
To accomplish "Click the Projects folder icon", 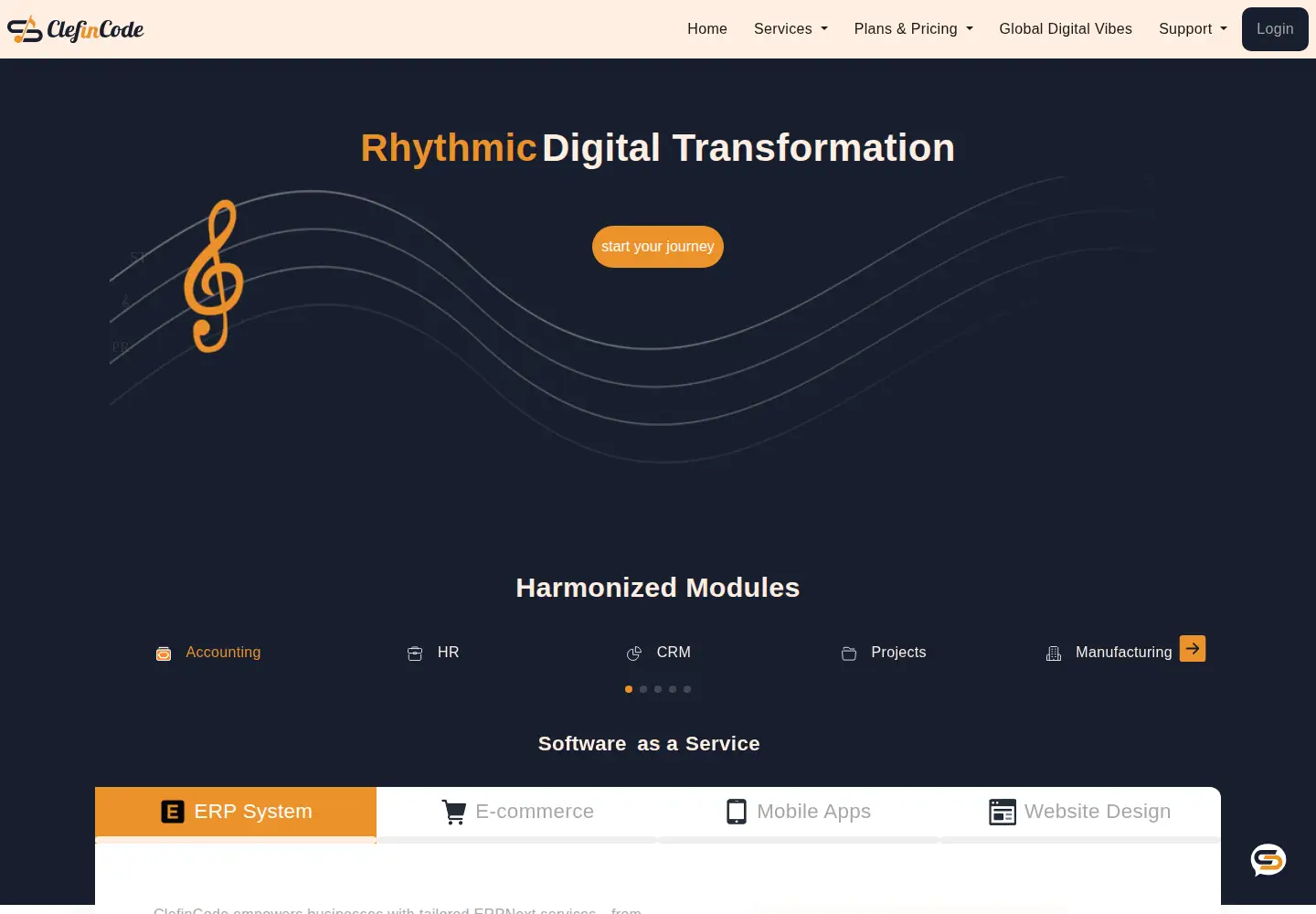I will pos(849,654).
